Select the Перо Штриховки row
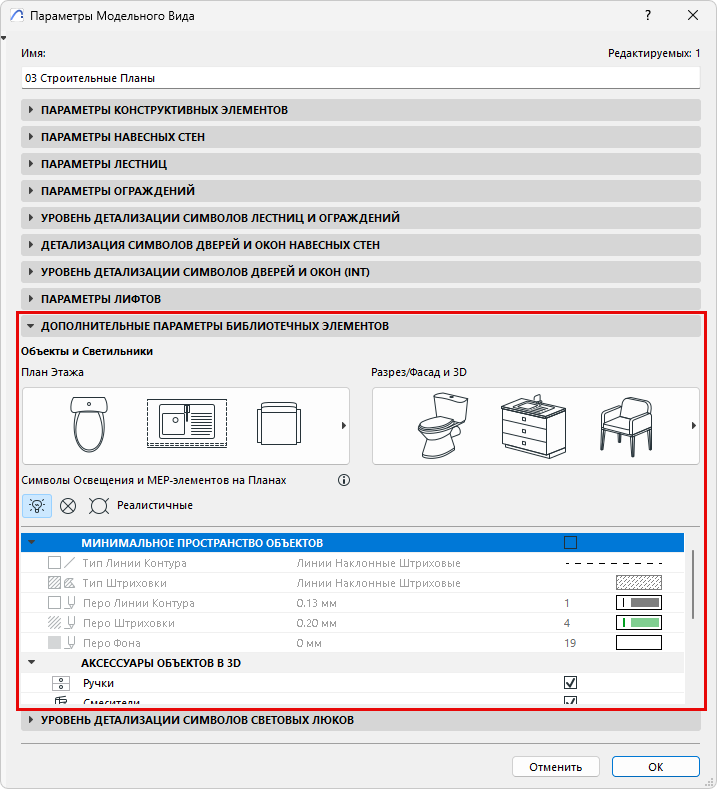The image size is (717, 789). (x=352, y=623)
